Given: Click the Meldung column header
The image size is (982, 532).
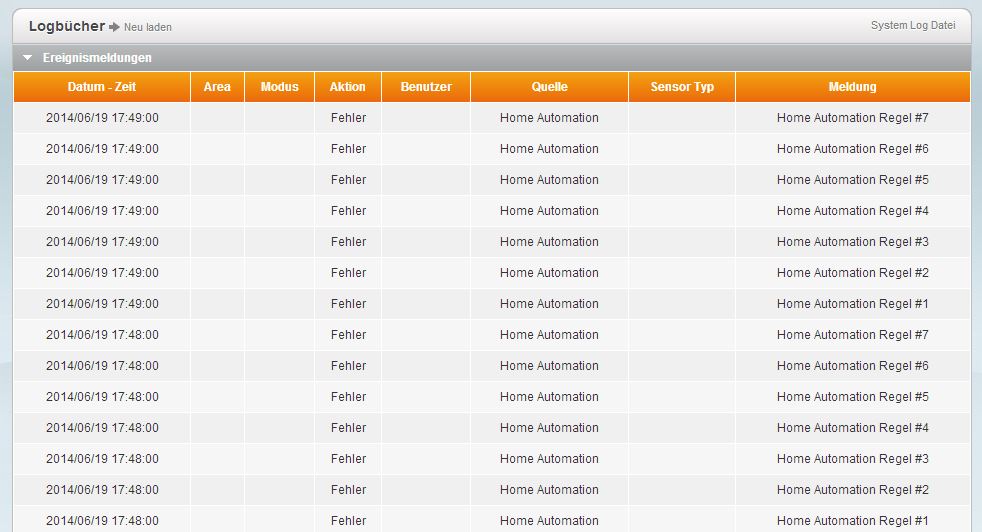Looking at the screenshot, I should (852, 87).
